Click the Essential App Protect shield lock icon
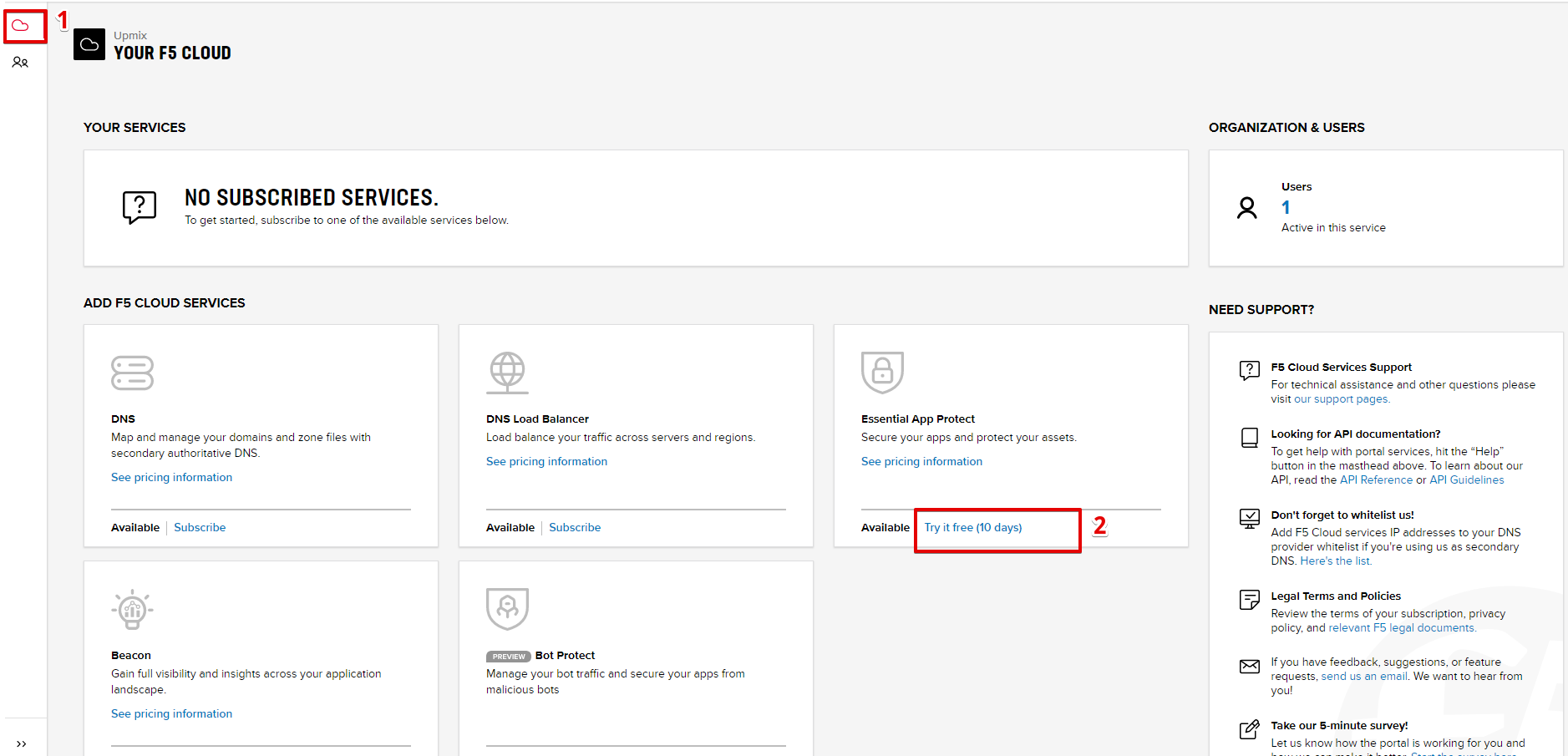 tap(882, 372)
